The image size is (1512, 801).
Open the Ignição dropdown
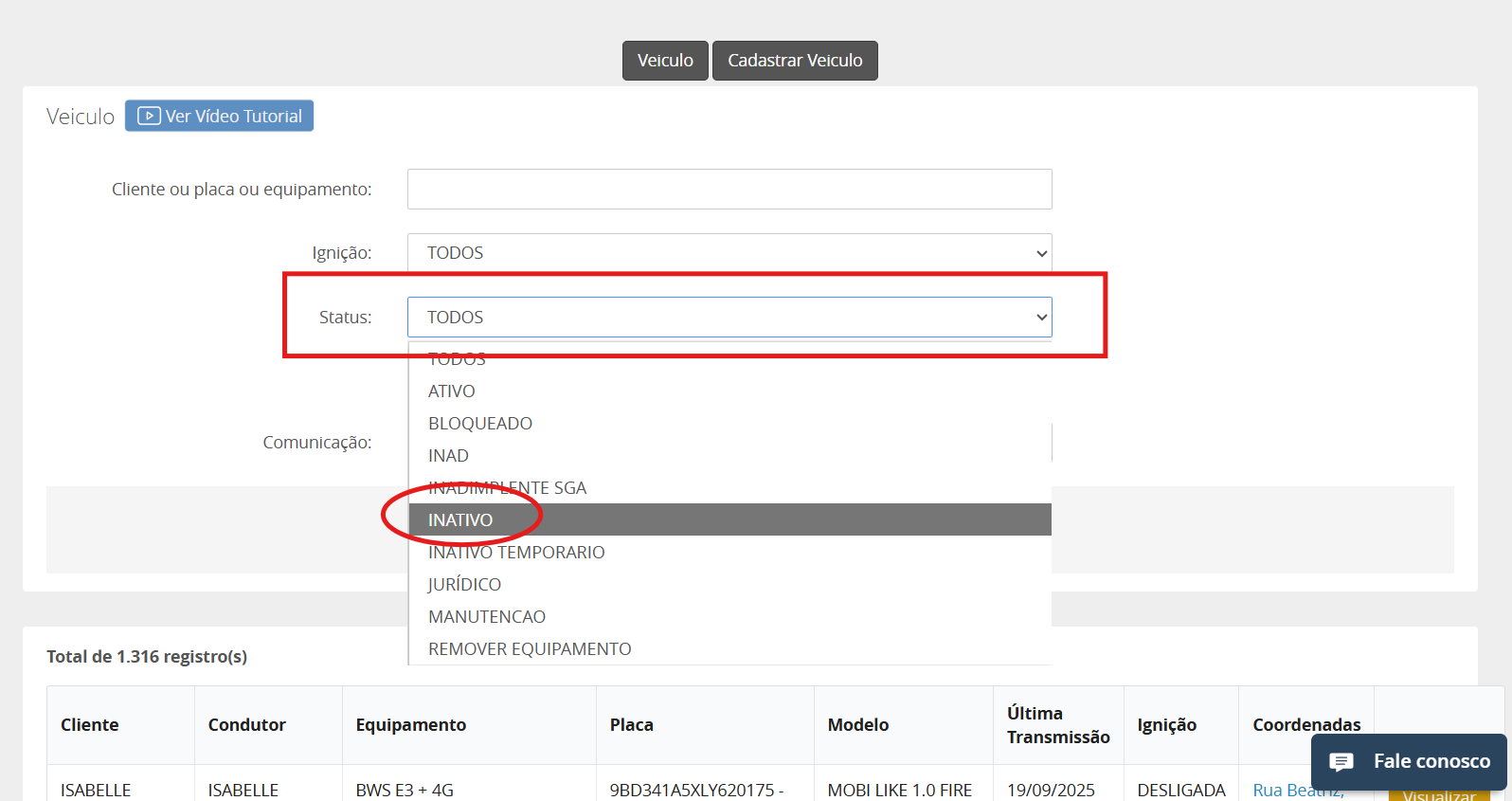pyautogui.click(x=729, y=253)
